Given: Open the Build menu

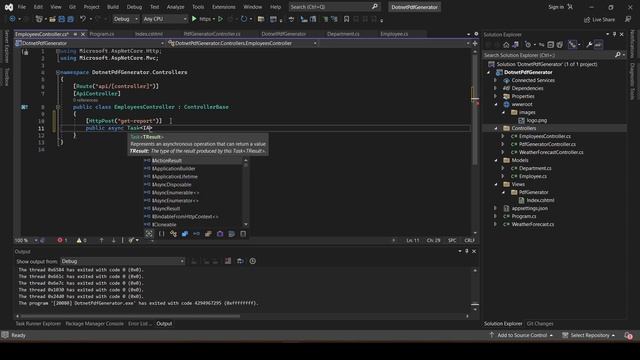Looking at the screenshot, I should (113, 7).
